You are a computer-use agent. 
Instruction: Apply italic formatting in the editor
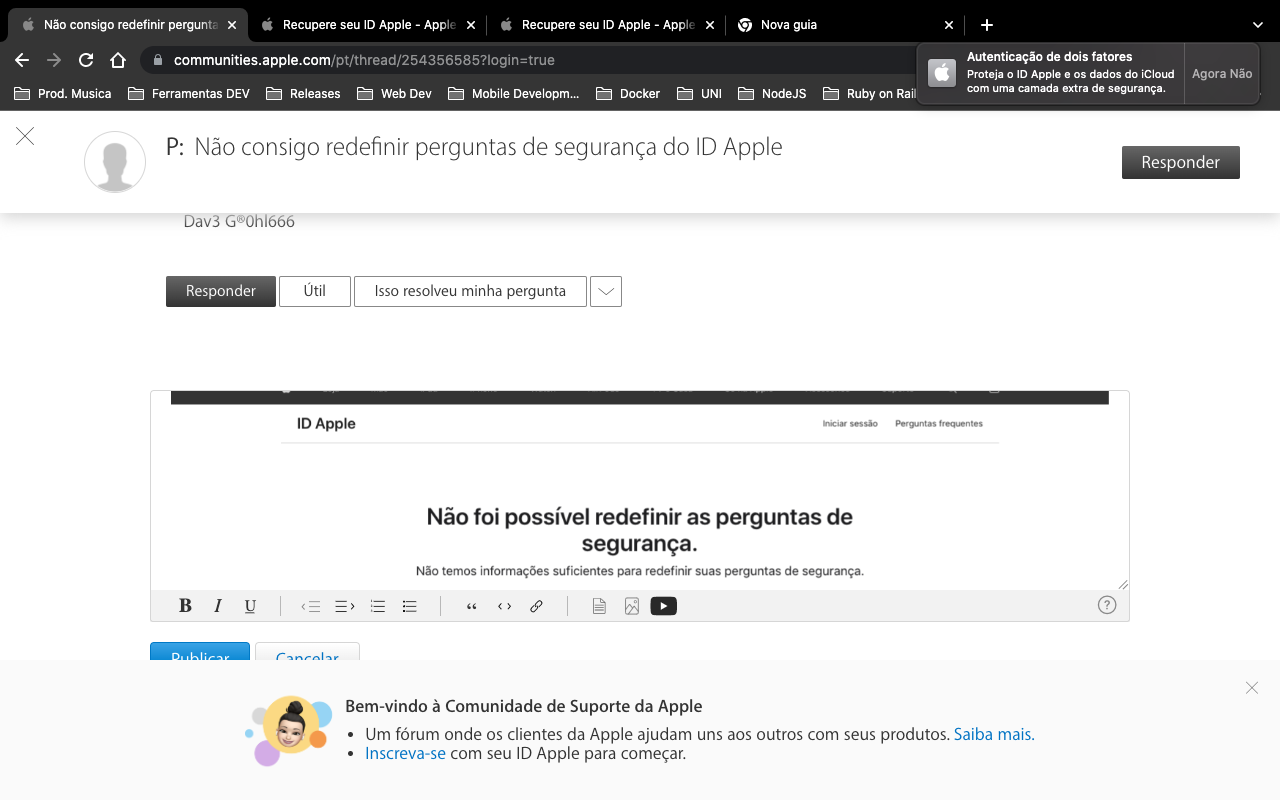(218, 606)
